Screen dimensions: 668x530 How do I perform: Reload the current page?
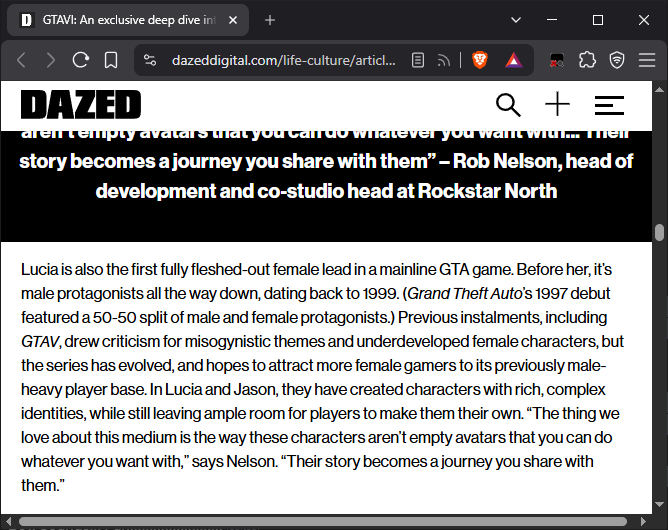coord(81,60)
